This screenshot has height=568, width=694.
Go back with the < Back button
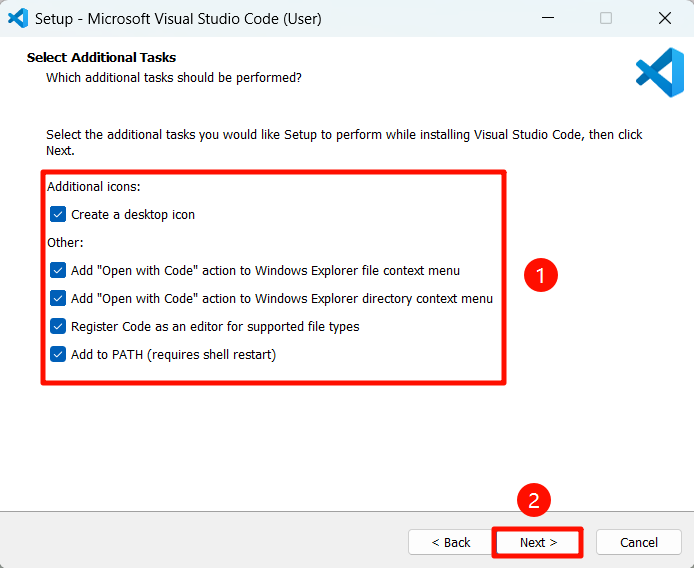450,542
